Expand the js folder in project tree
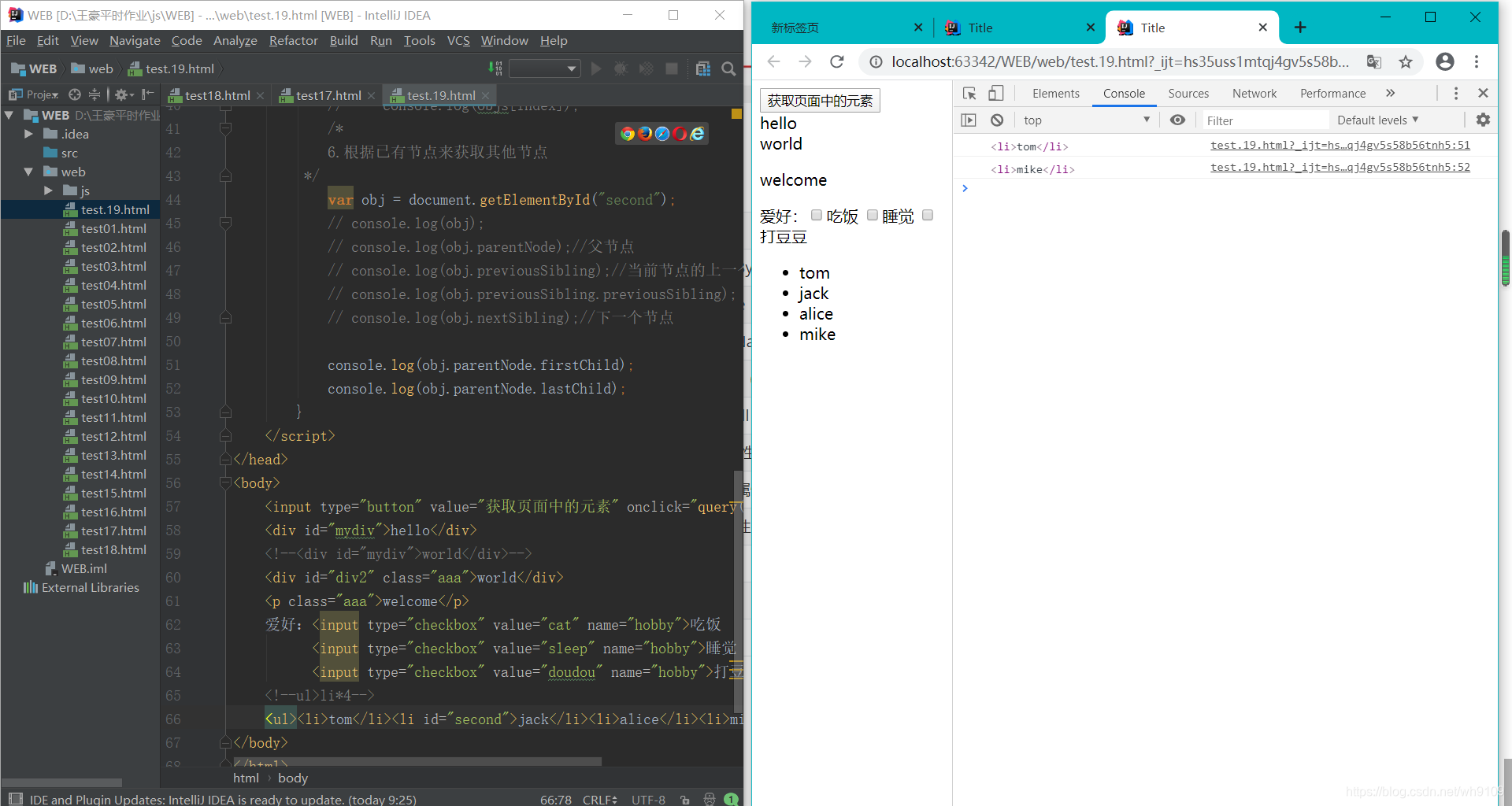Screen dimensions: 1512x806 tap(49, 190)
